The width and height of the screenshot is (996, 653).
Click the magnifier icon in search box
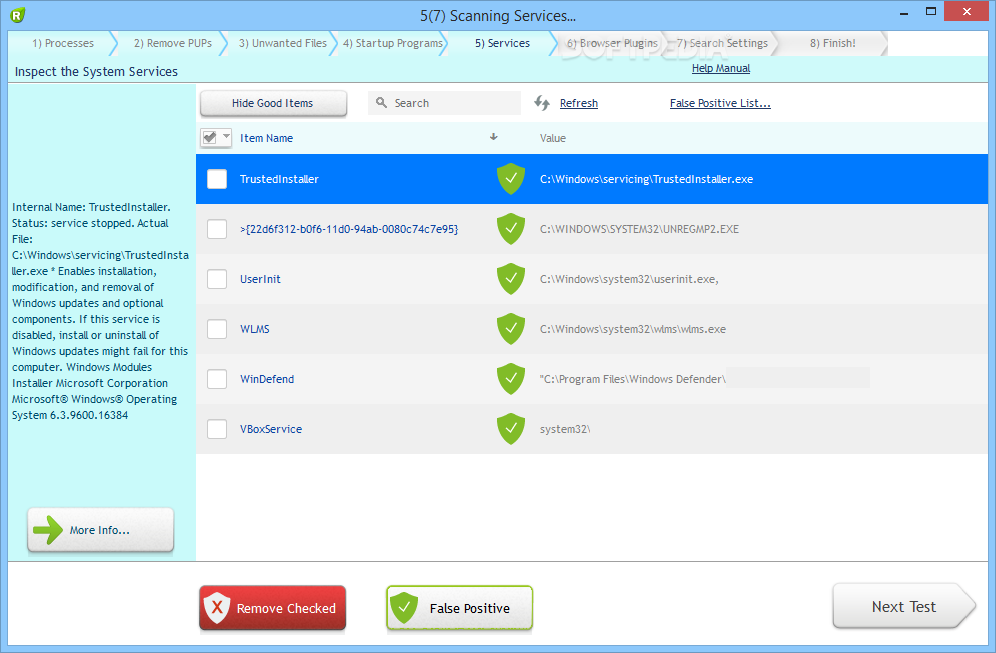tap(381, 102)
